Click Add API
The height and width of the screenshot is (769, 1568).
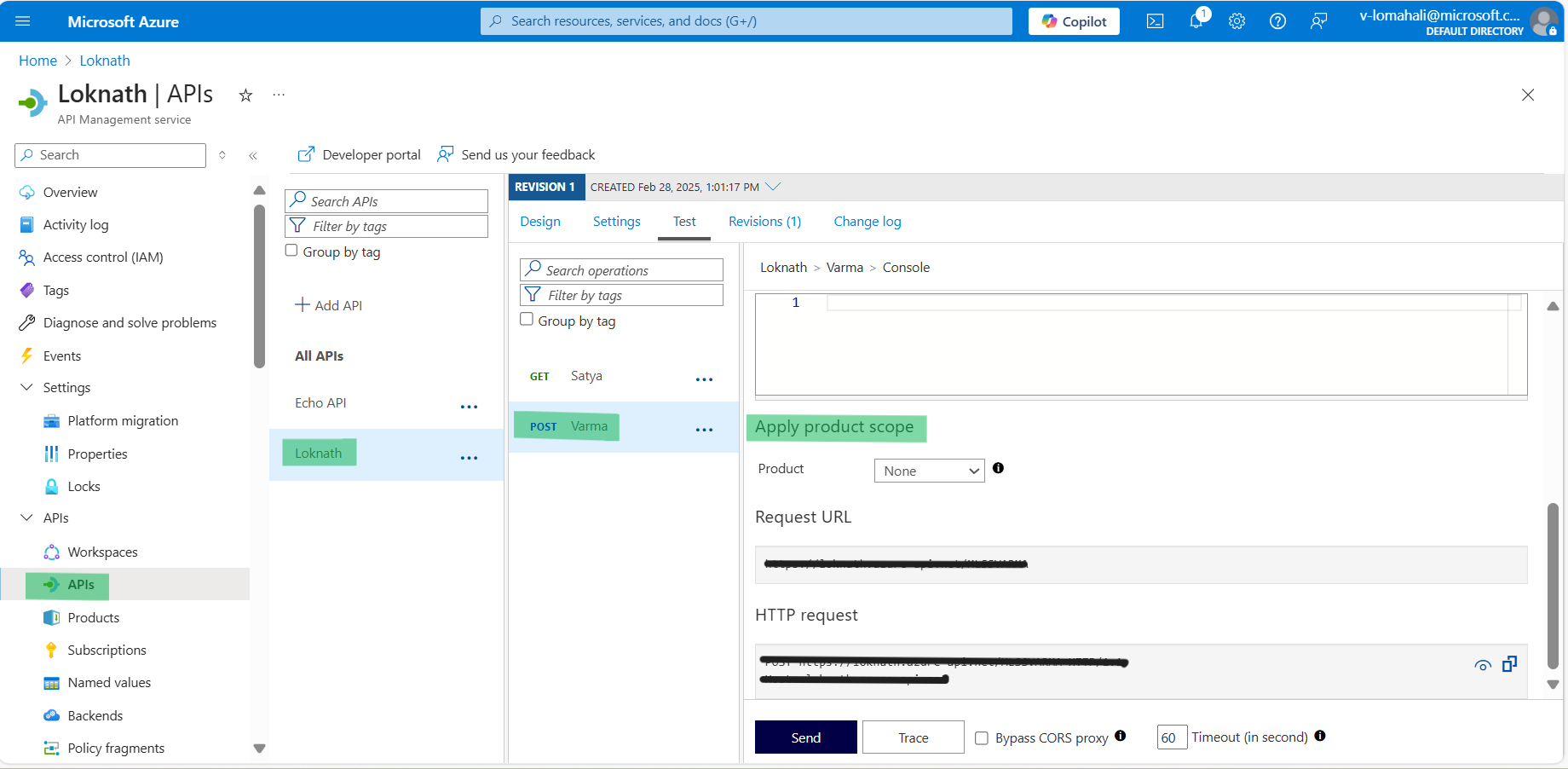pos(328,305)
